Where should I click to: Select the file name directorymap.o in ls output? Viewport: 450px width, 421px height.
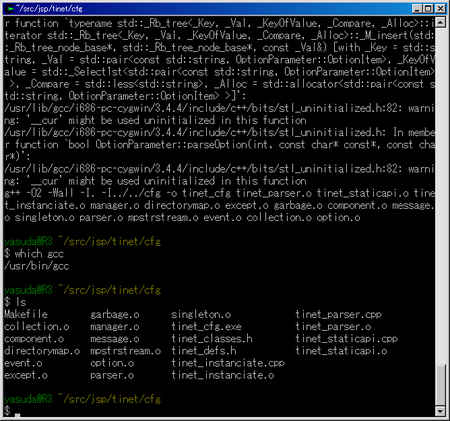coord(42,351)
